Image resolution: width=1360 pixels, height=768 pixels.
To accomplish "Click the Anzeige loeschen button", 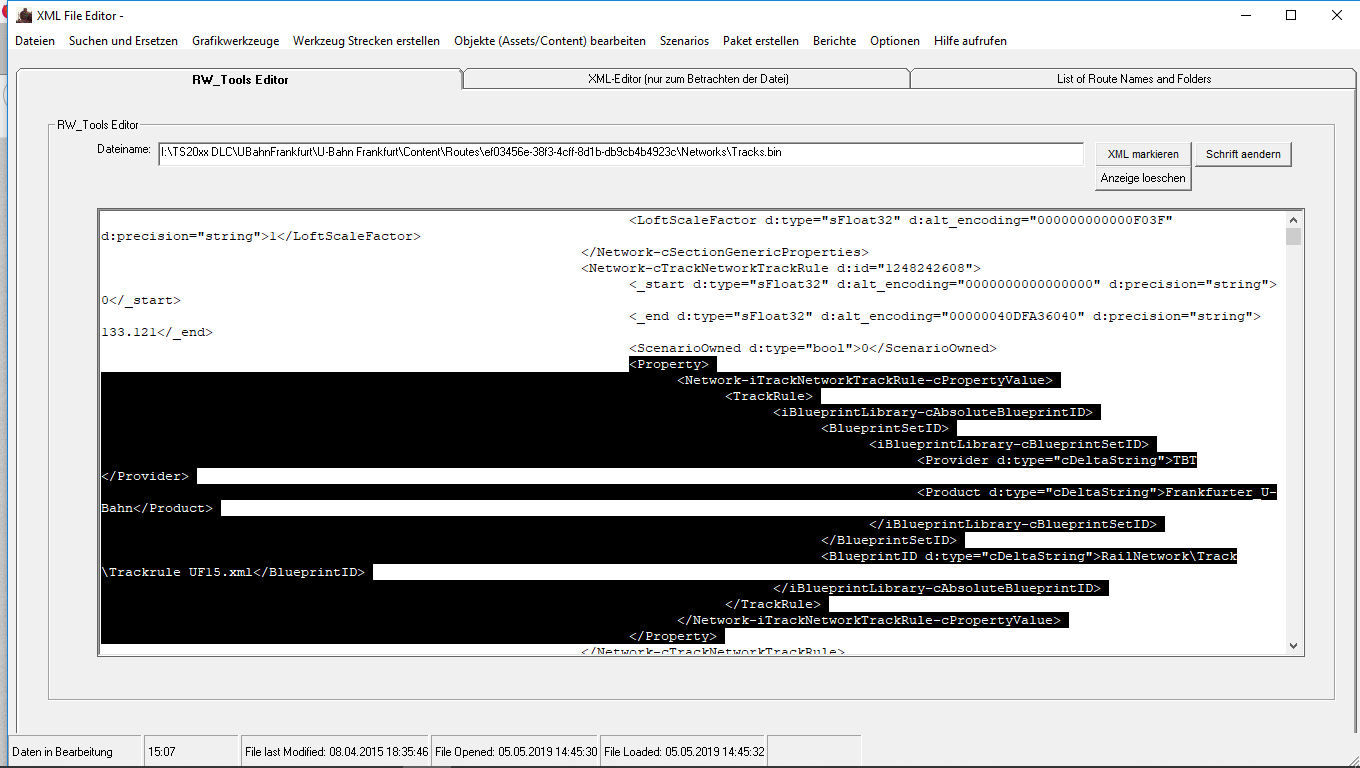I will (x=1143, y=178).
